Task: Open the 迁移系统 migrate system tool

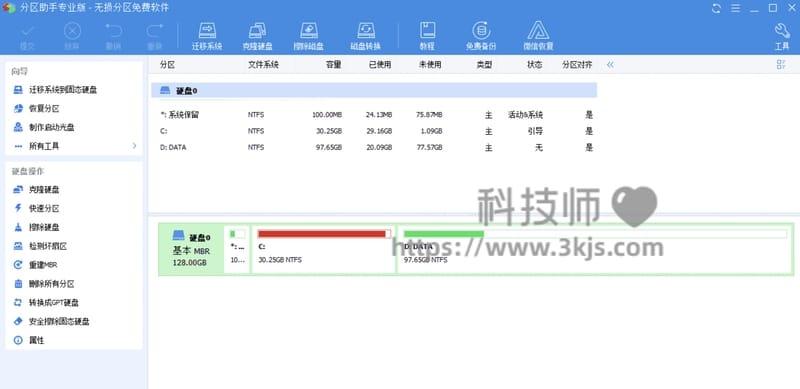Action: [207, 36]
